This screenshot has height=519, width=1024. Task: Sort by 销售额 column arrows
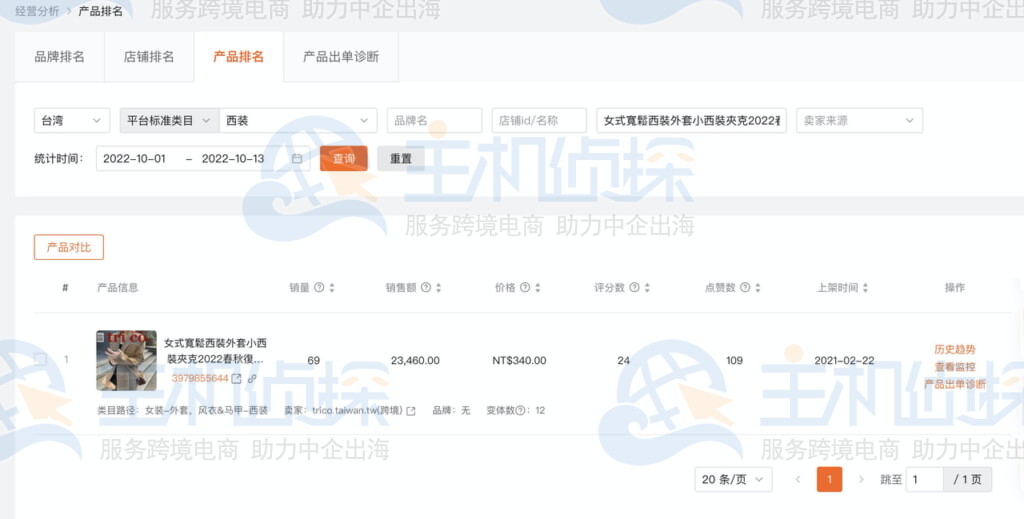click(x=438, y=288)
